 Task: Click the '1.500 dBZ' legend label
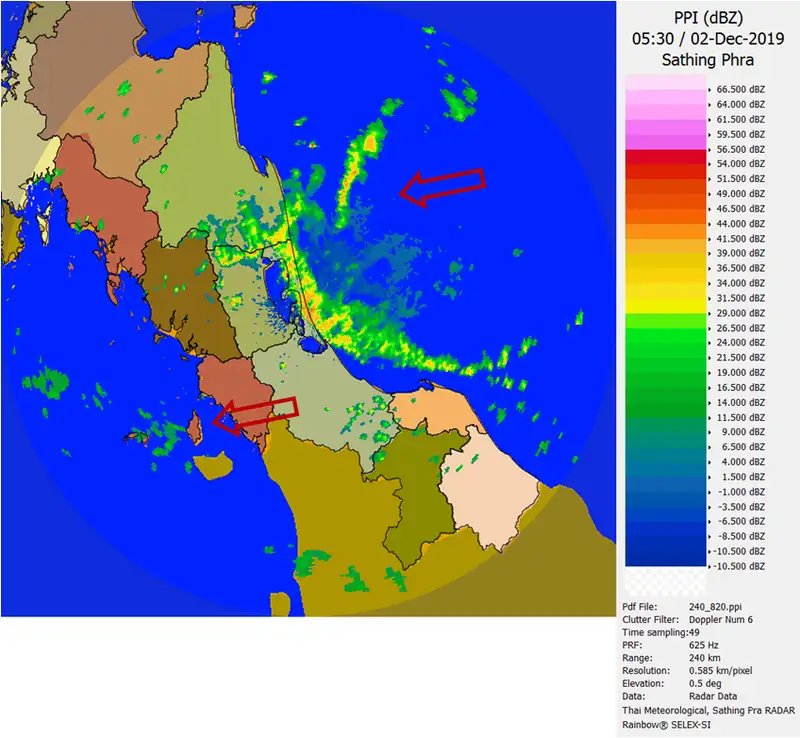tap(743, 477)
